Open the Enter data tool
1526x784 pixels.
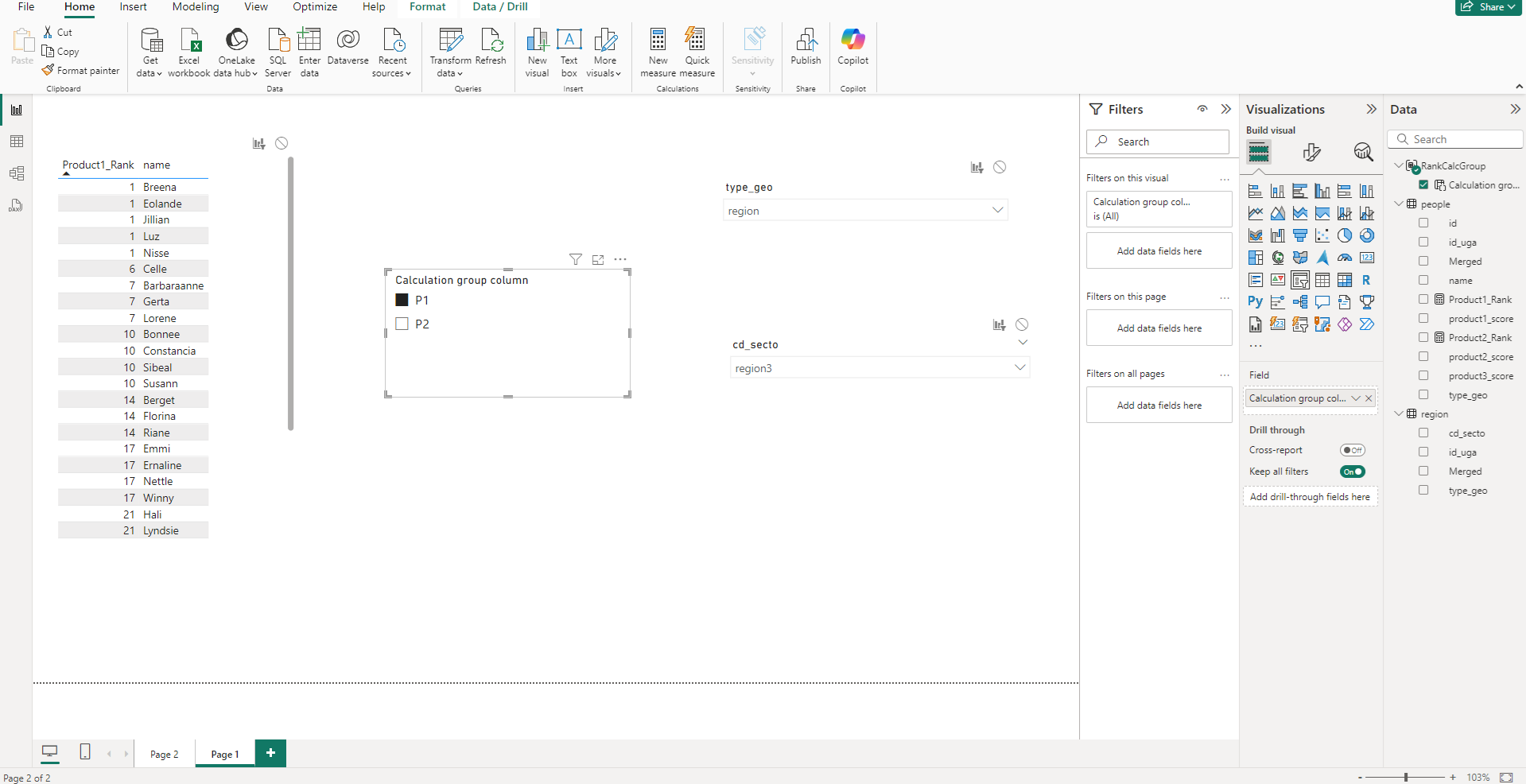(x=309, y=52)
